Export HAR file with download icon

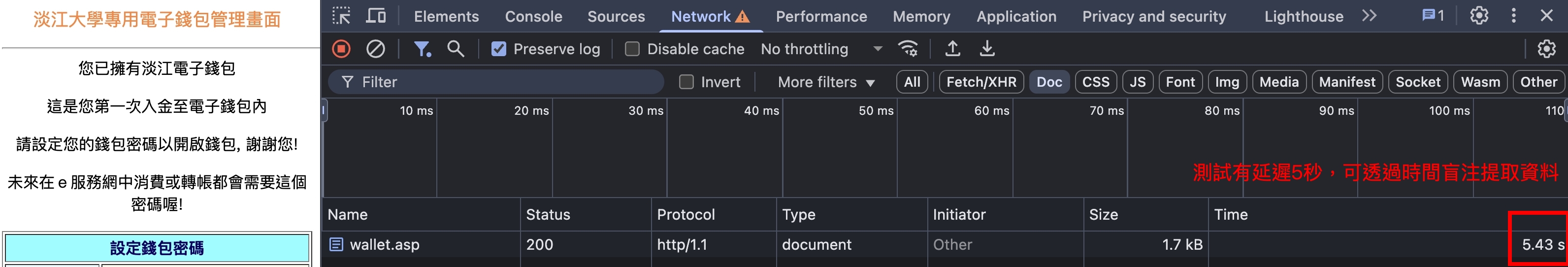pos(987,49)
